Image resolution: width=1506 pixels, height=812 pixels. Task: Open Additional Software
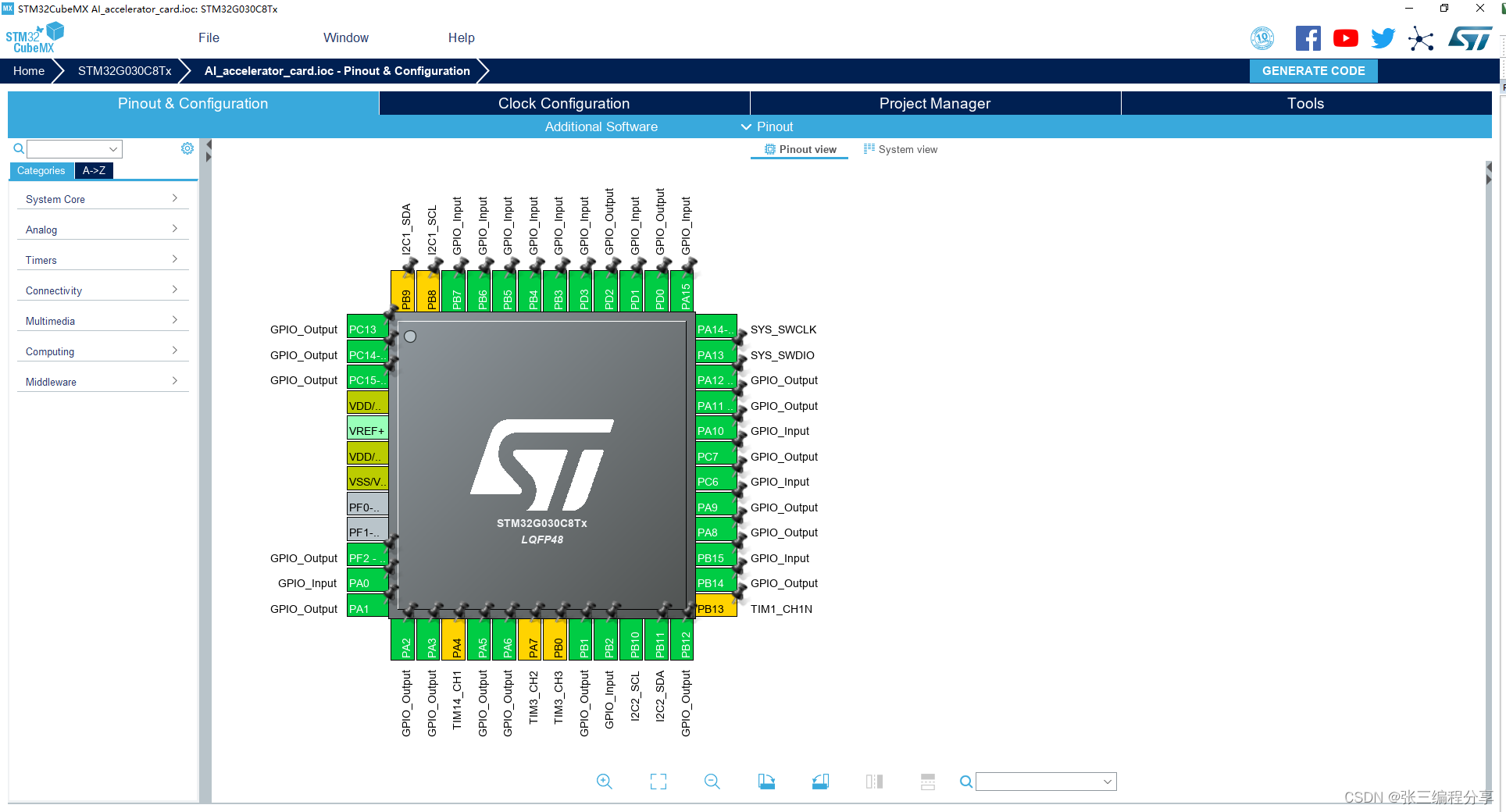601,126
